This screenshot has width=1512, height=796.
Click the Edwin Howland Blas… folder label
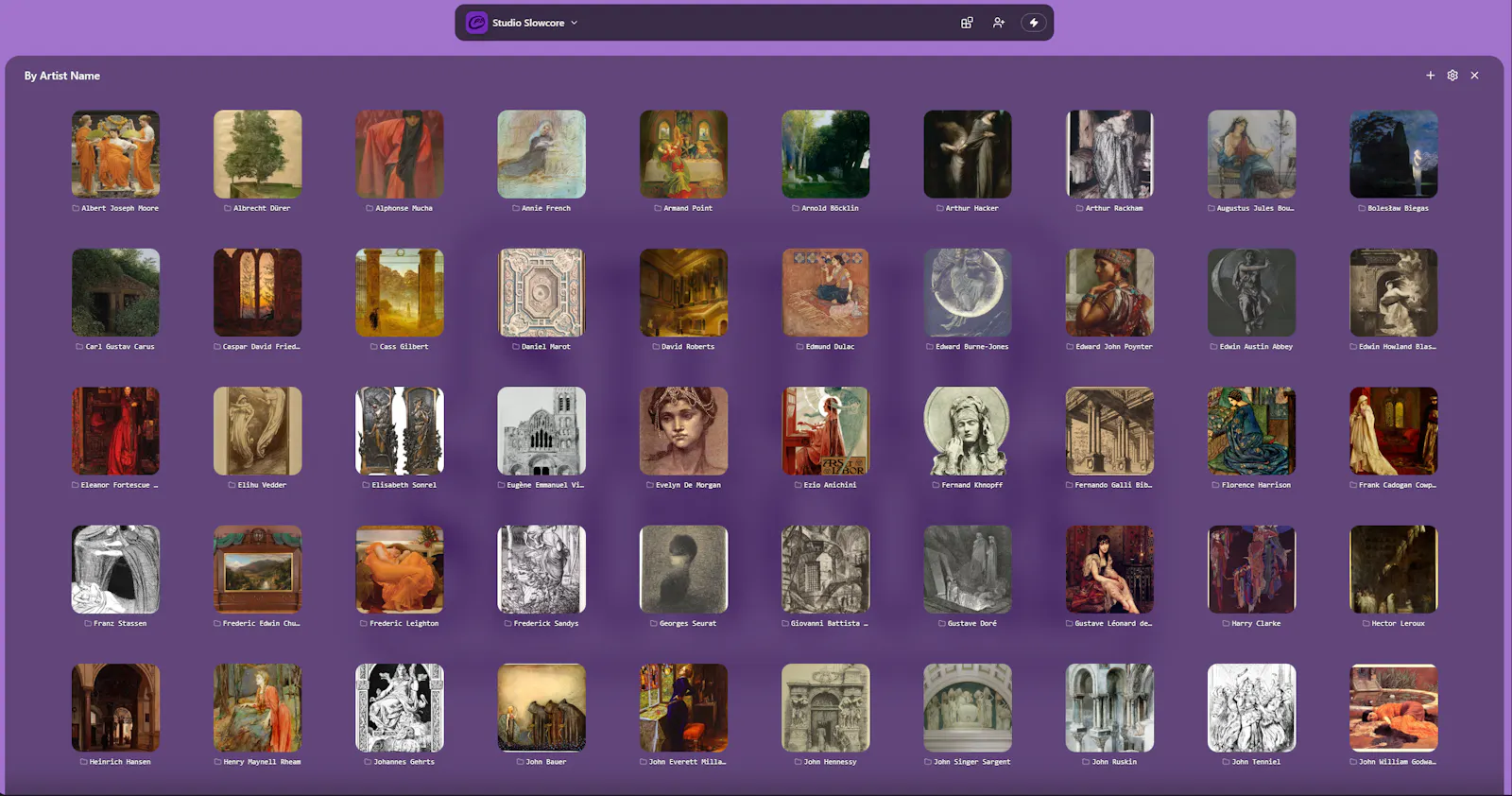point(1393,347)
